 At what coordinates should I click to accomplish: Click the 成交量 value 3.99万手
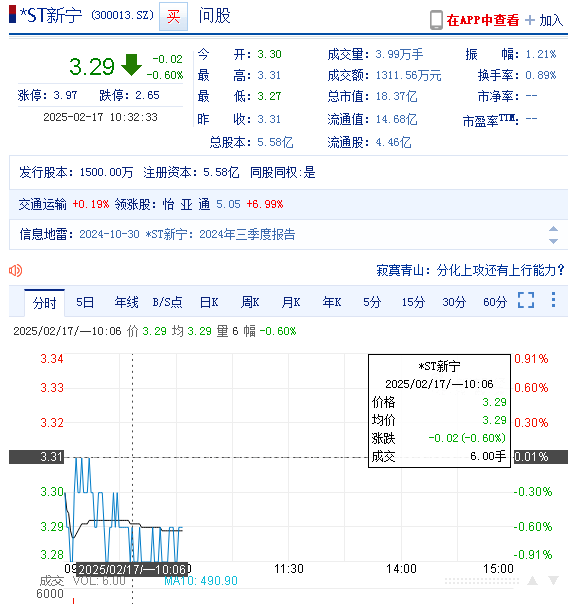pos(399,54)
